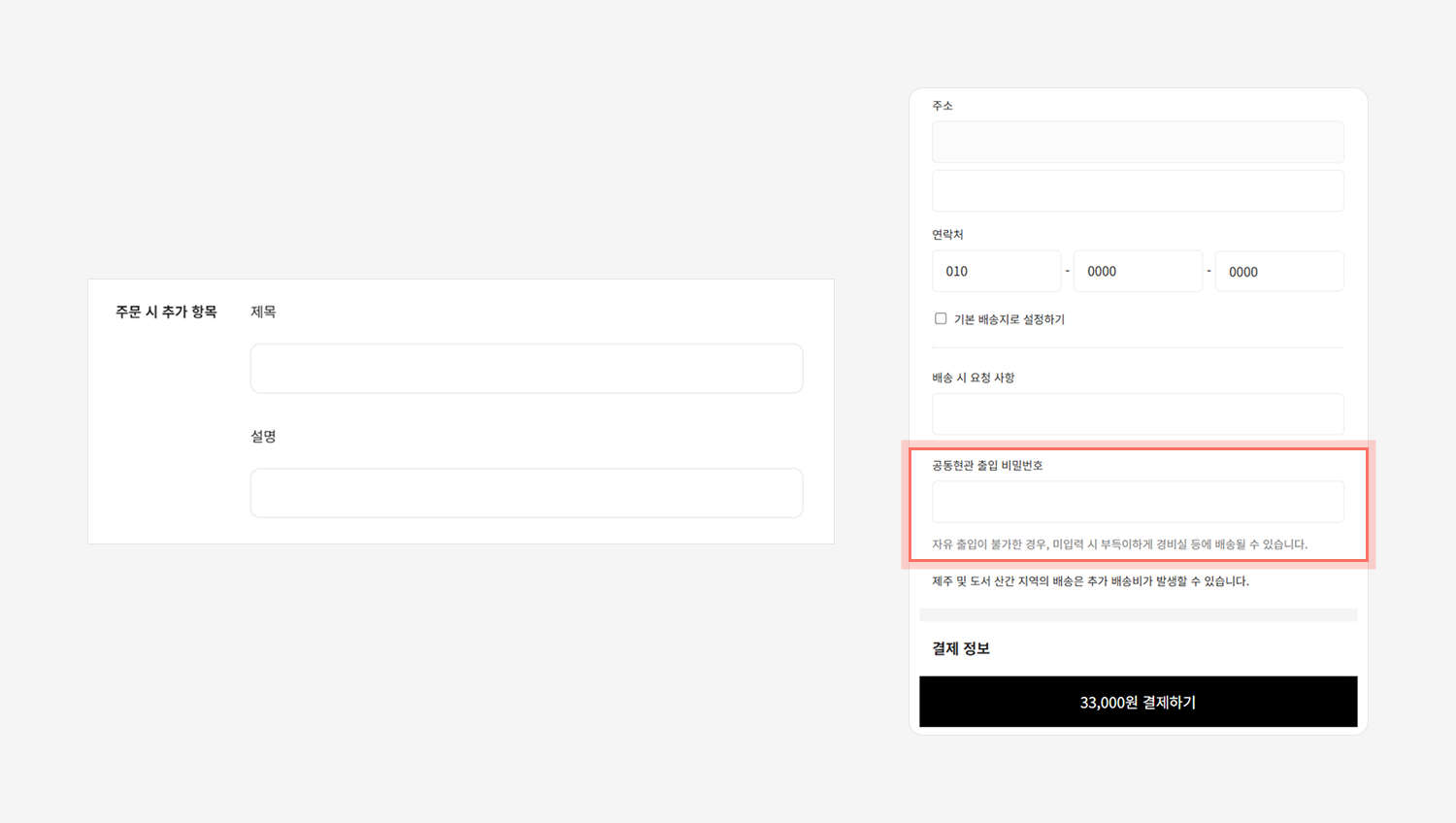
Task: Focus the 공동현관 출입 비밀번호 field
Action: 1138,502
